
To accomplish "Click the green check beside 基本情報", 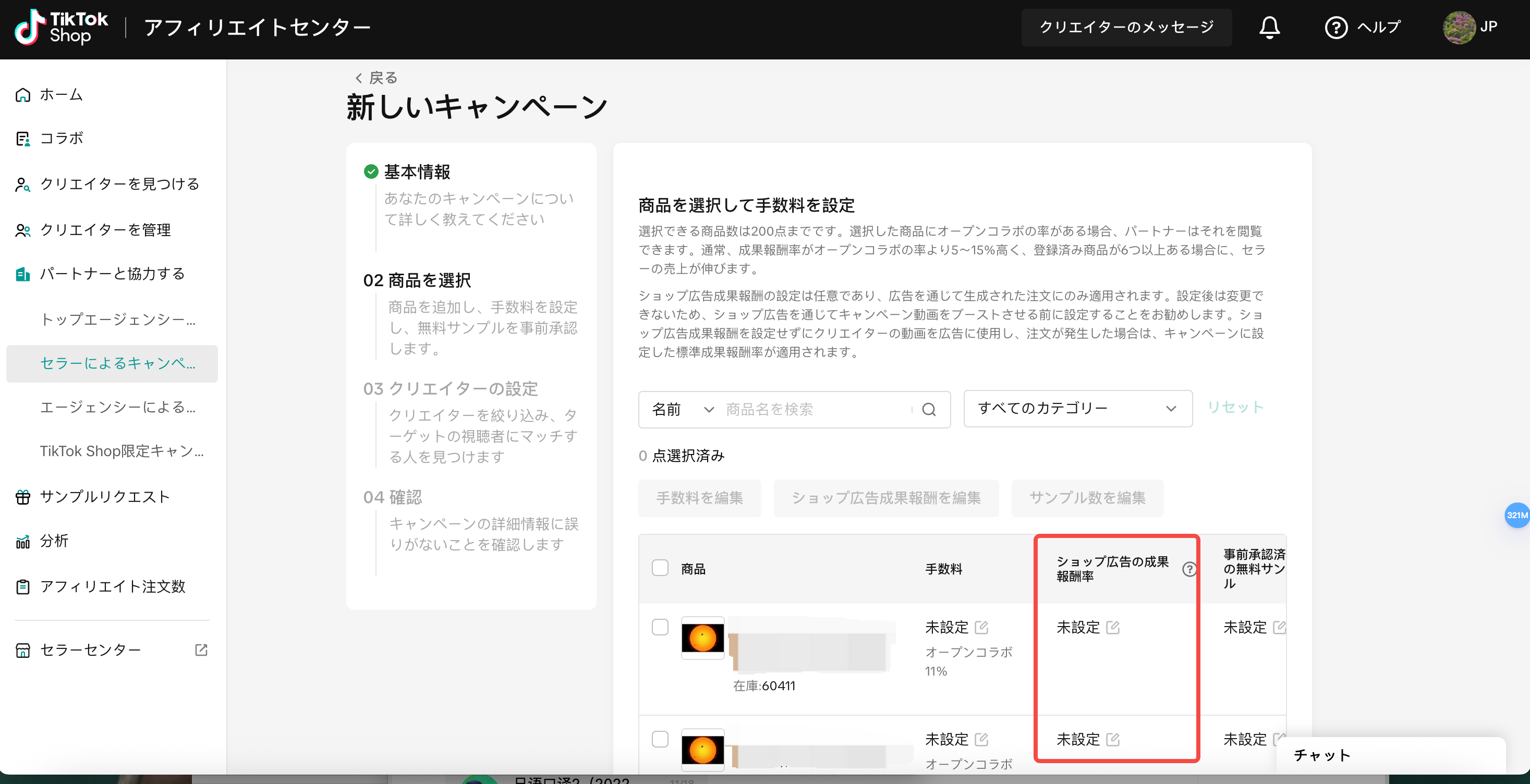I will click(371, 171).
